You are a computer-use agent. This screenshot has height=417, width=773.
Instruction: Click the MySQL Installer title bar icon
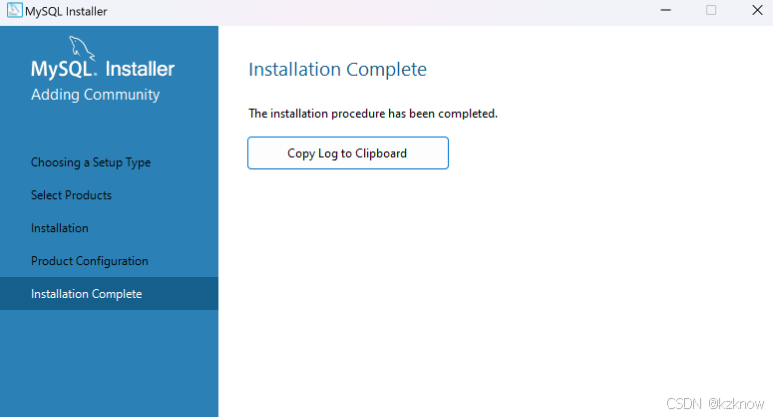pos(14,10)
